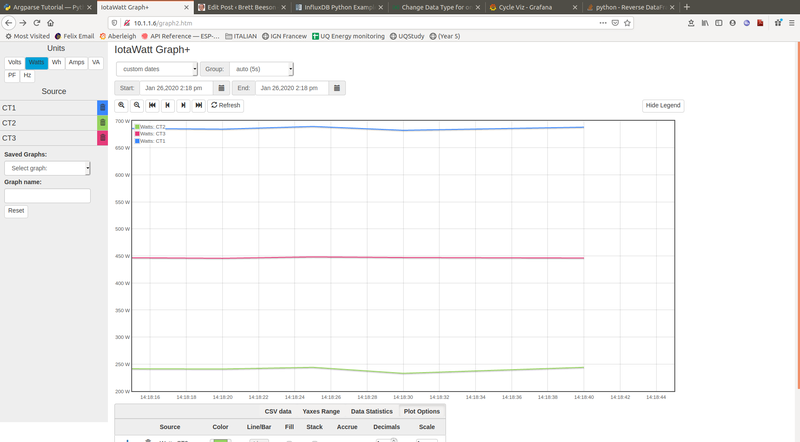Toggle the Firefox sidebar icon
Screen dimensions: 800x442
(718, 23)
